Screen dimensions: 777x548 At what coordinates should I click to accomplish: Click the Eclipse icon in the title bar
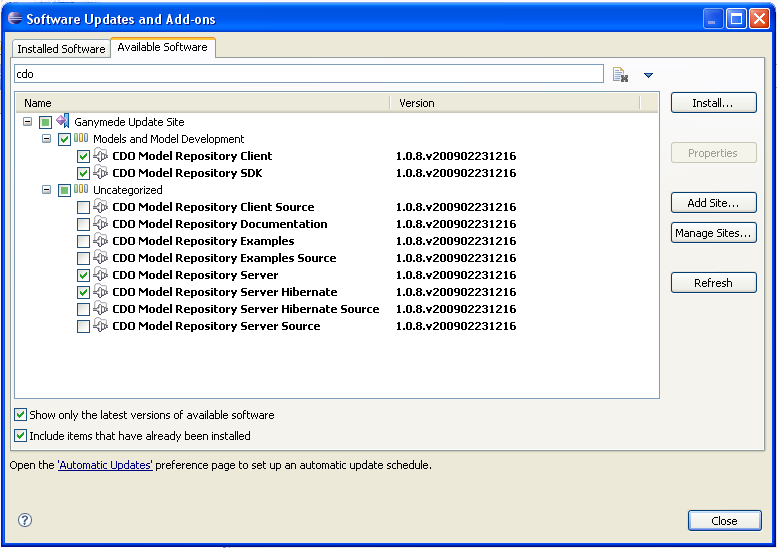pyautogui.click(x=15, y=18)
